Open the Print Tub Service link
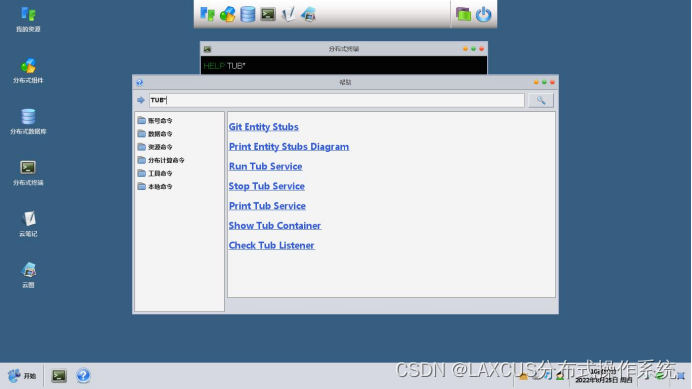This screenshot has width=692, height=389. (267, 206)
